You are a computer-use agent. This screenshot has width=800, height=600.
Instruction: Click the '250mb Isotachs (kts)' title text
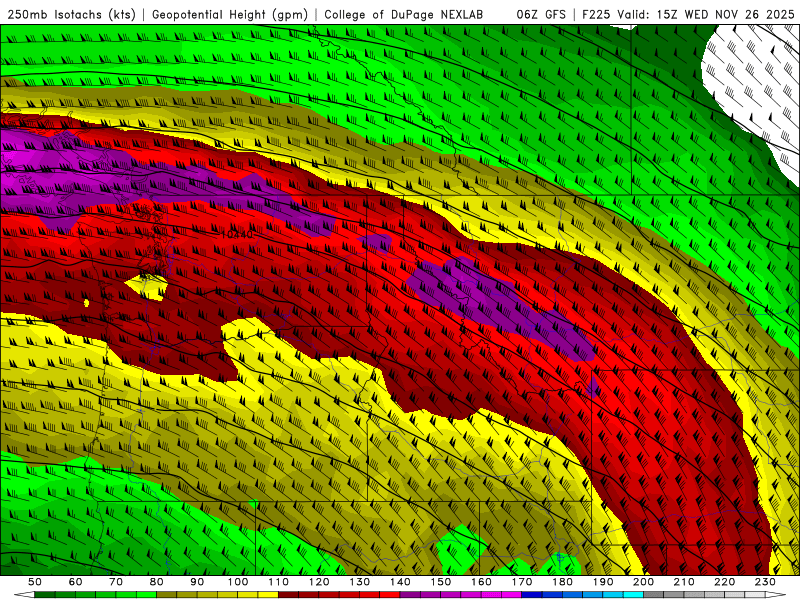coord(71,15)
